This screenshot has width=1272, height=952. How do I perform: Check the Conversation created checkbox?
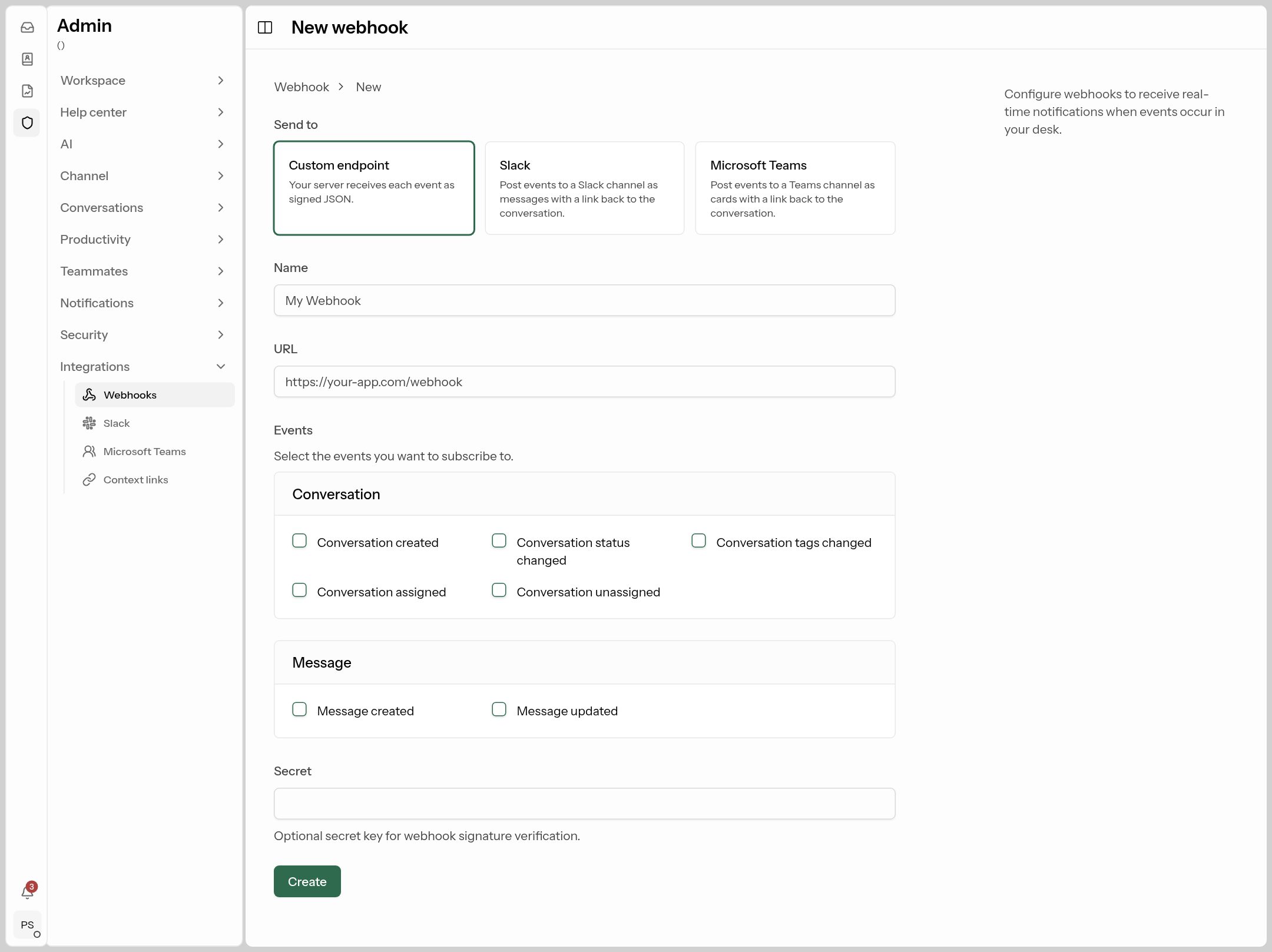pos(299,540)
